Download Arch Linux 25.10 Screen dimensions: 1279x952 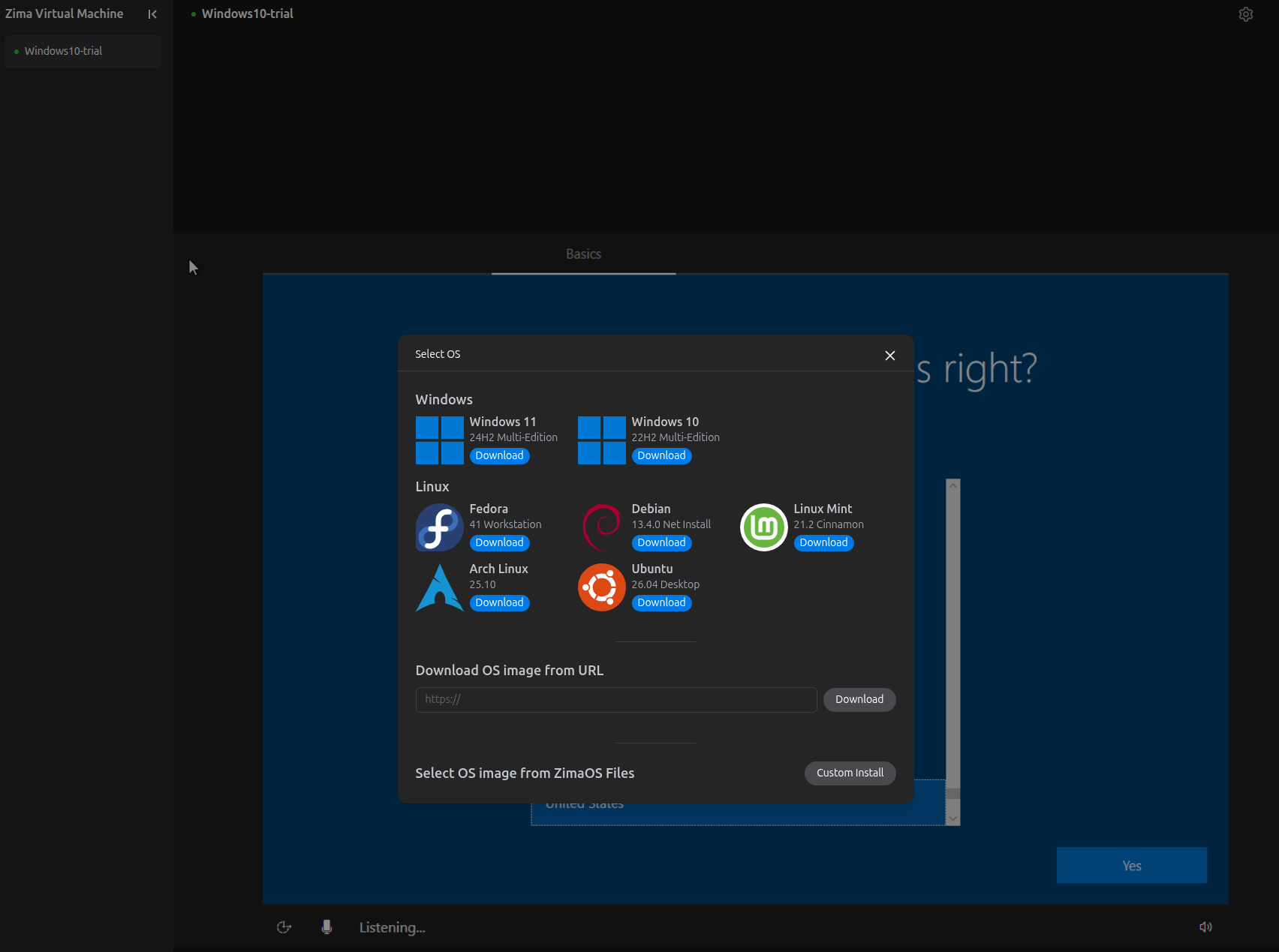500,603
